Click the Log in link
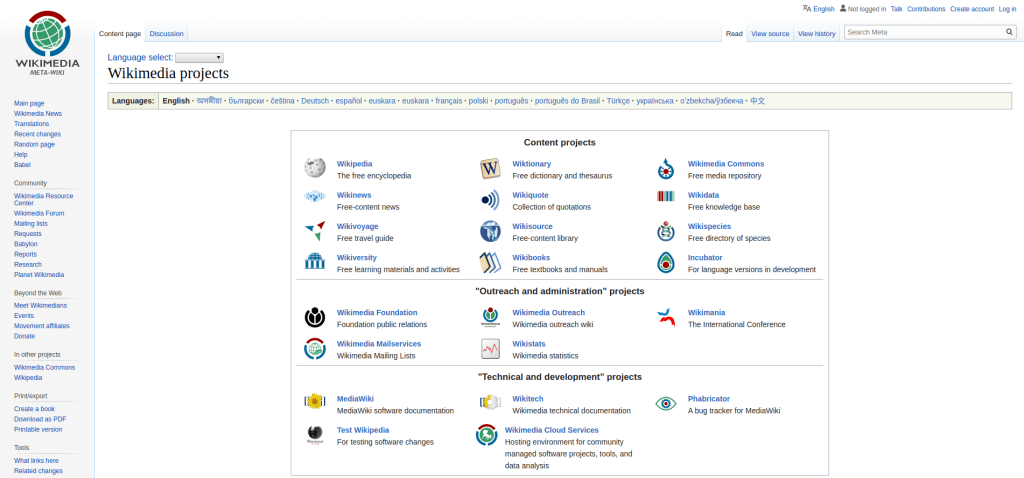 [1006, 9]
